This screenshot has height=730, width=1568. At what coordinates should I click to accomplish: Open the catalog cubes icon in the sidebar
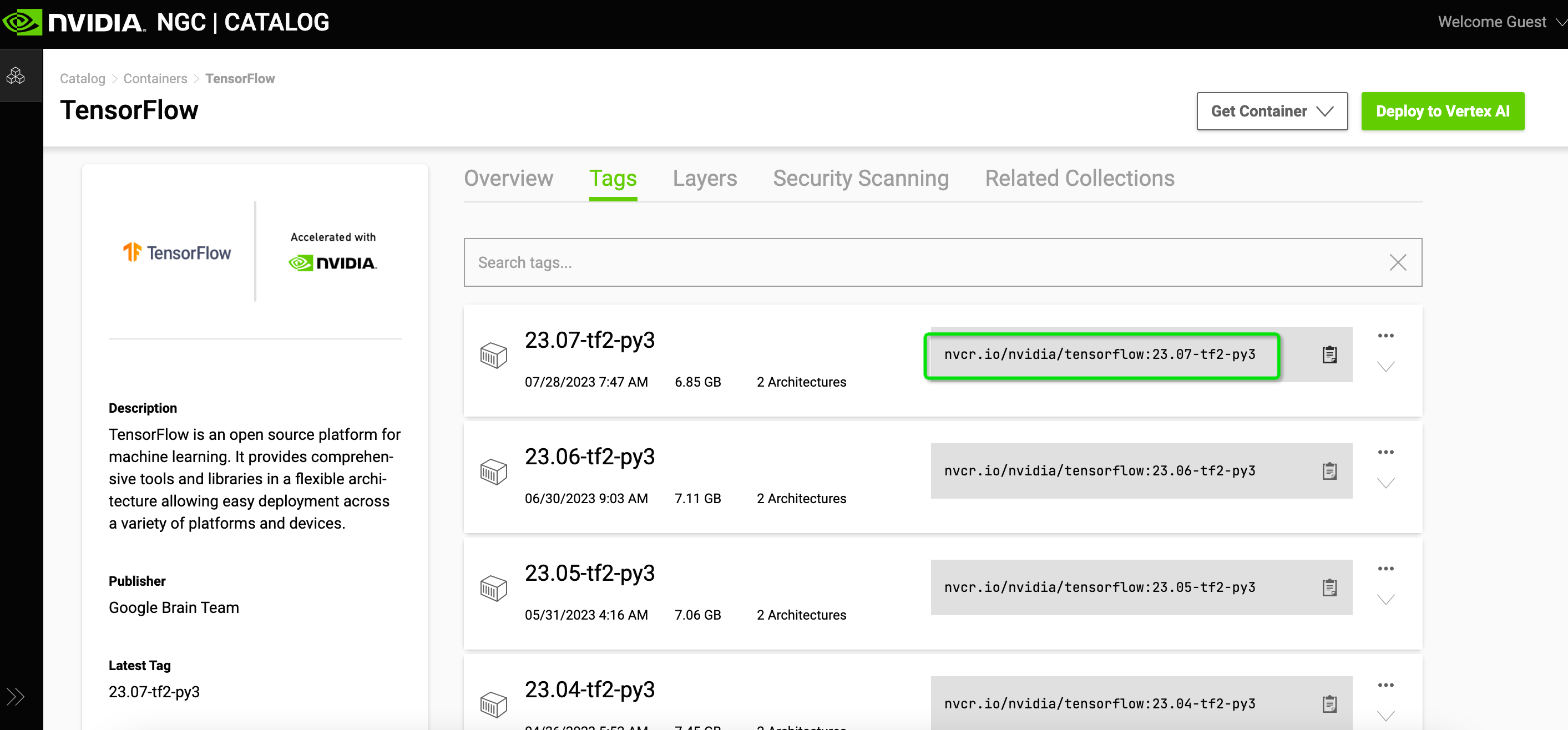tap(16, 76)
